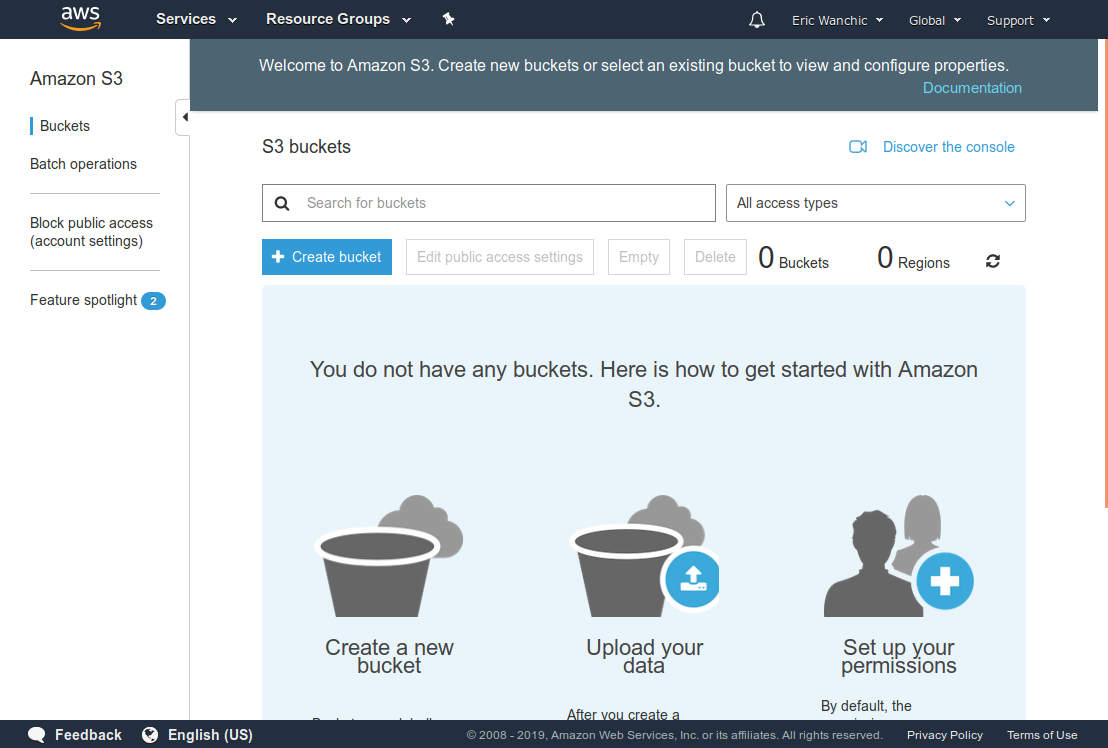
Task: Open the notifications bell icon
Action: (757, 20)
